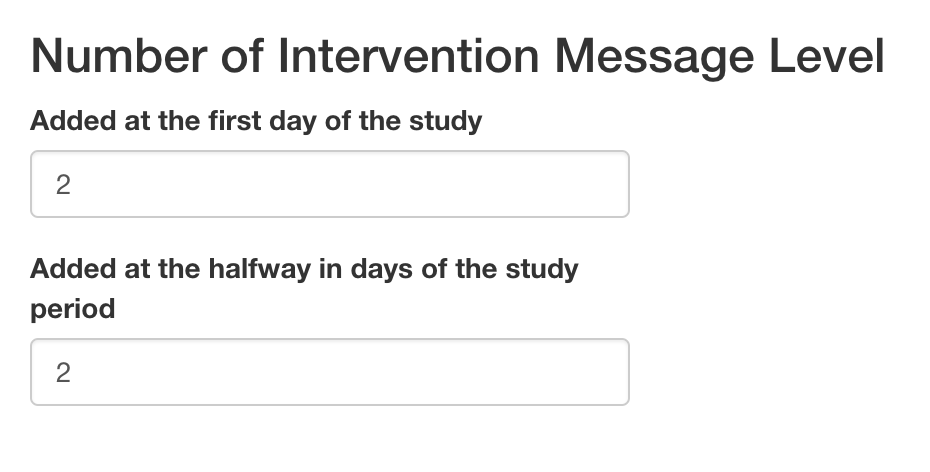The width and height of the screenshot is (930, 472).
Task: Place cursor in the lower number box
Action: [330, 372]
